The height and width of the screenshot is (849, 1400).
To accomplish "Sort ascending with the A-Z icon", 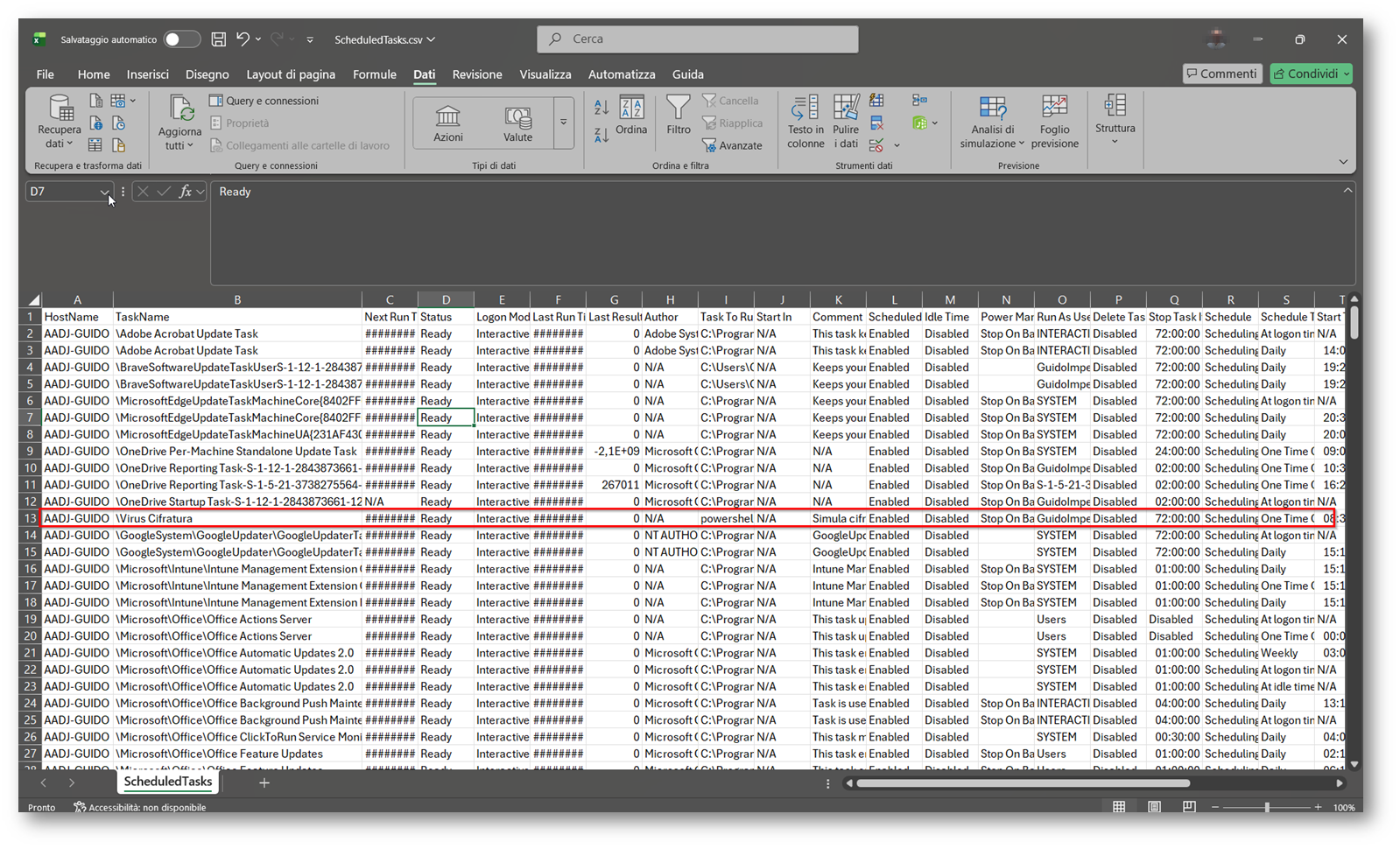I will (x=601, y=107).
